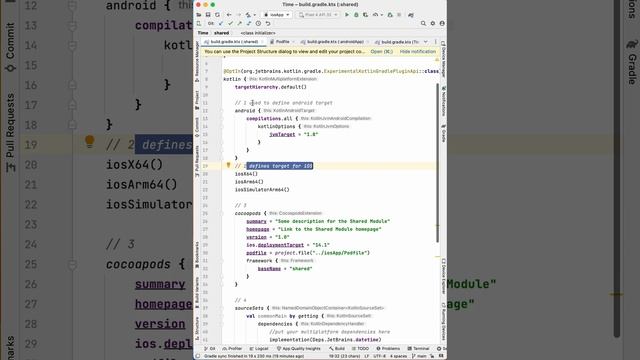Click the lock icon in the status bar
The image size is (640, 360).
(432, 356)
